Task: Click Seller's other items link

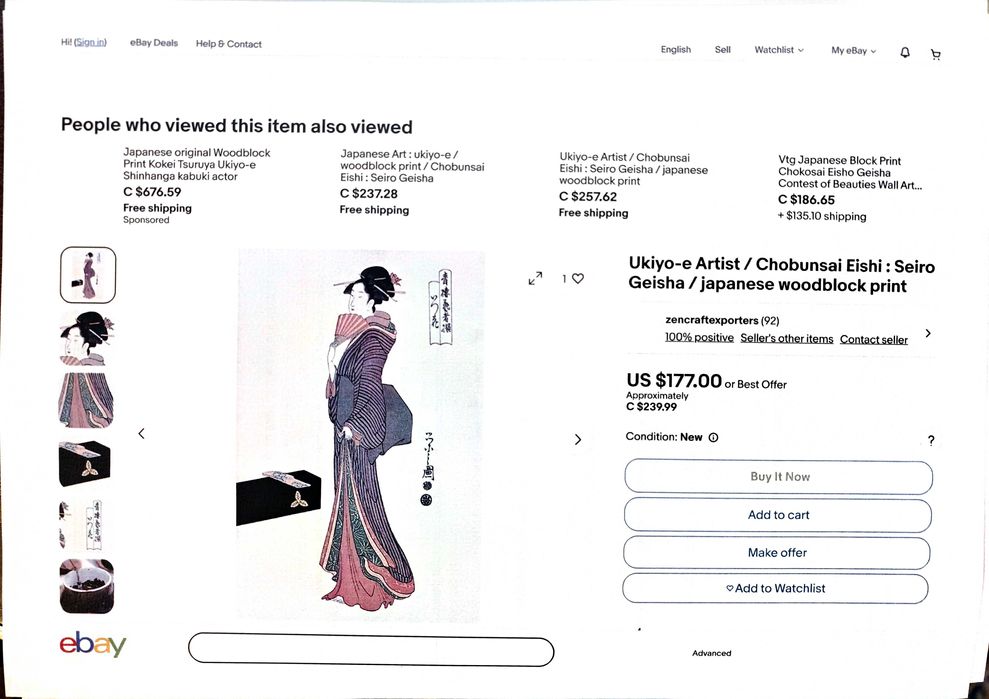Action: click(787, 339)
